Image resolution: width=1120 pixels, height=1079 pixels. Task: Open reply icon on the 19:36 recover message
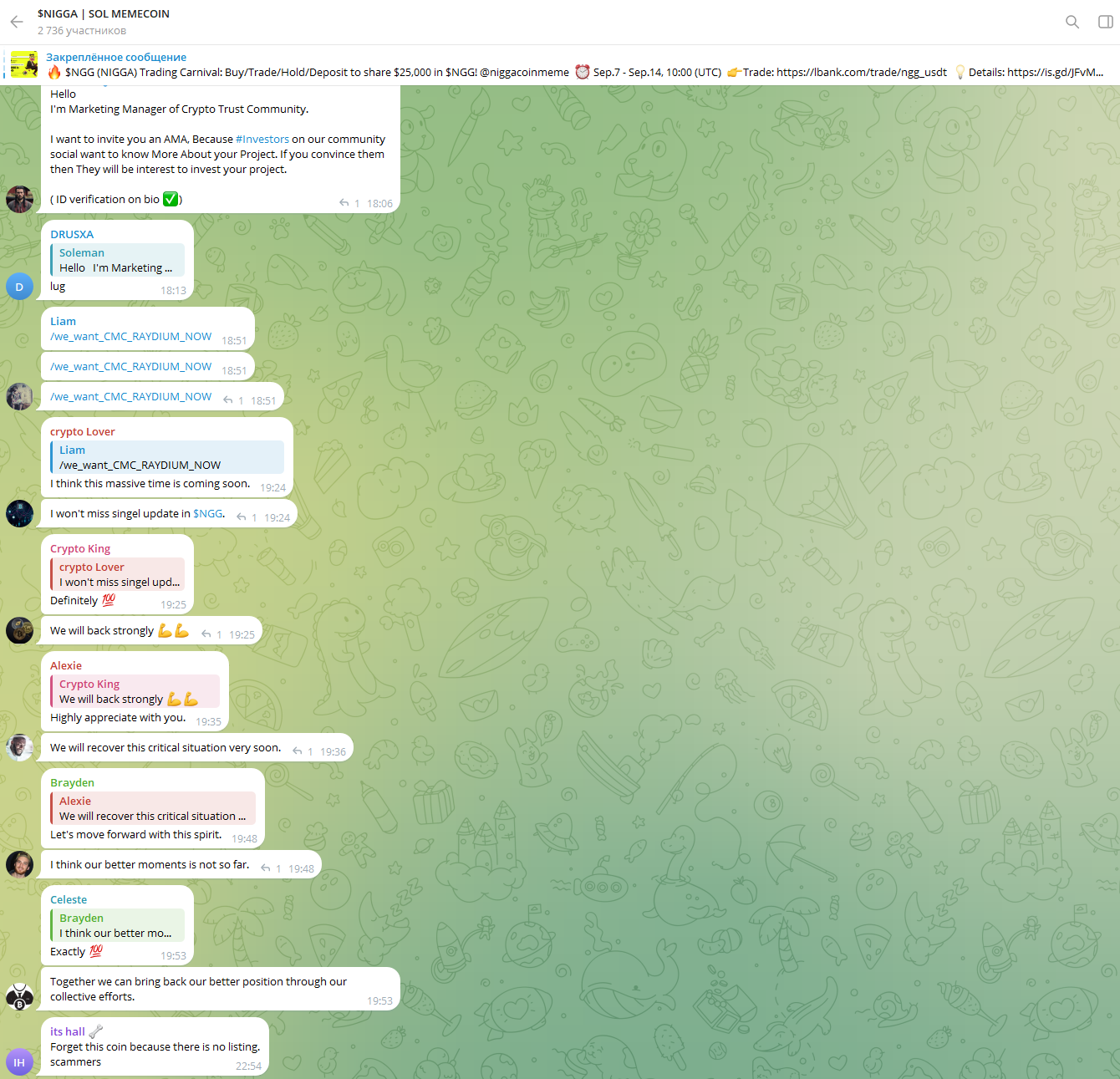298,751
